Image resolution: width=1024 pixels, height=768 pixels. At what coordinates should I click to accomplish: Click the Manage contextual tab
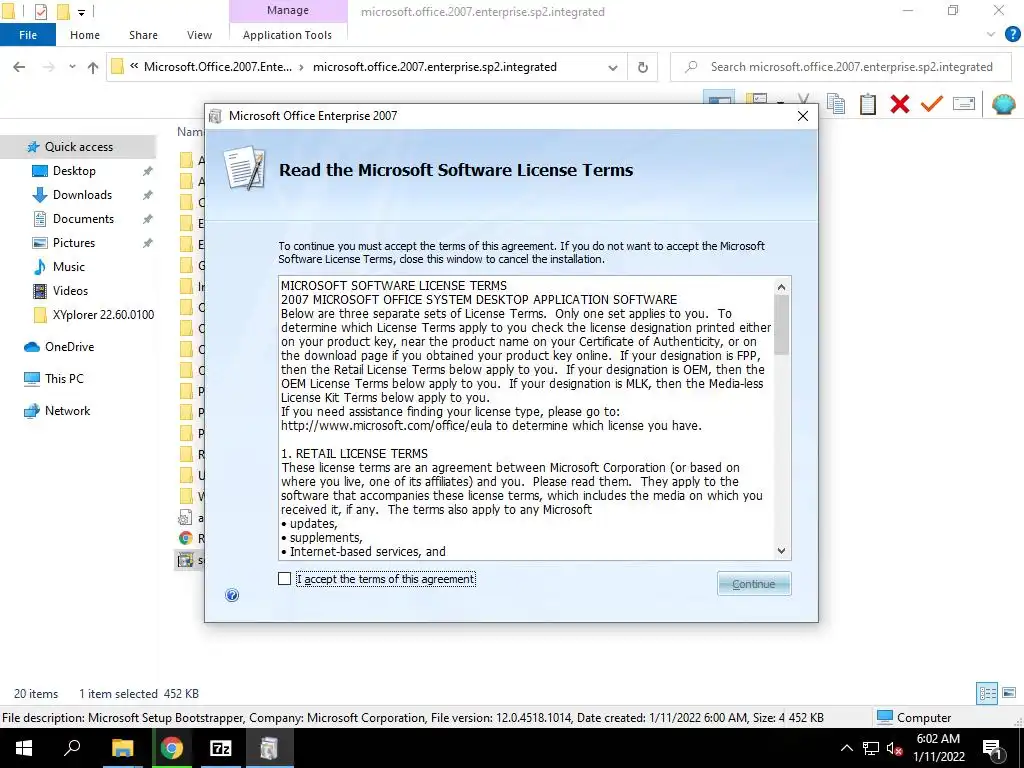pyautogui.click(x=288, y=10)
